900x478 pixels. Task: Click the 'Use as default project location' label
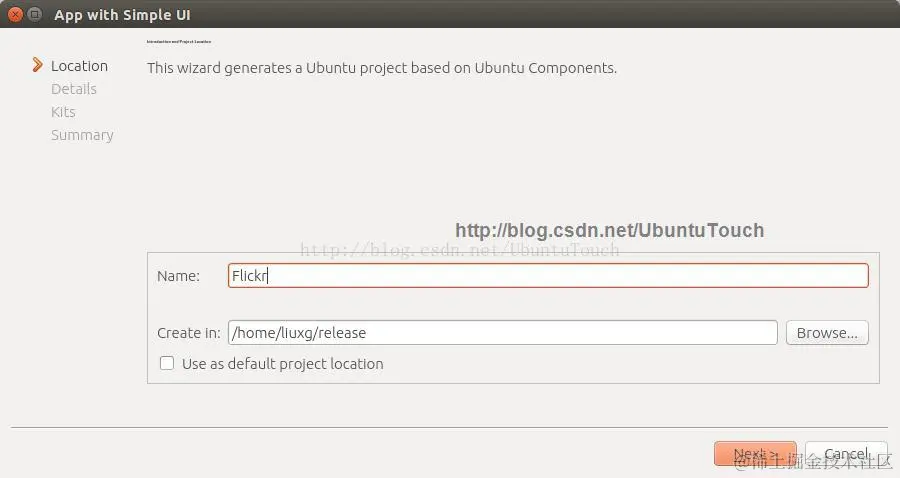coord(282,364)
